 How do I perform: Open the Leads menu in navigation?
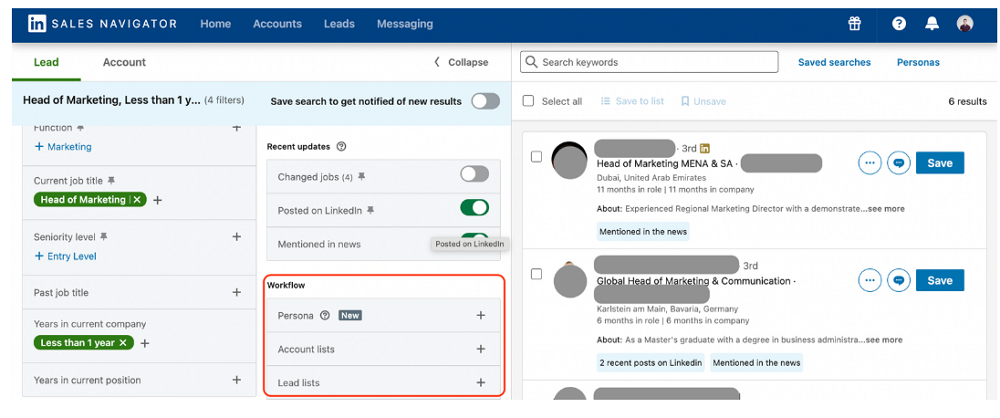[339, 23]
